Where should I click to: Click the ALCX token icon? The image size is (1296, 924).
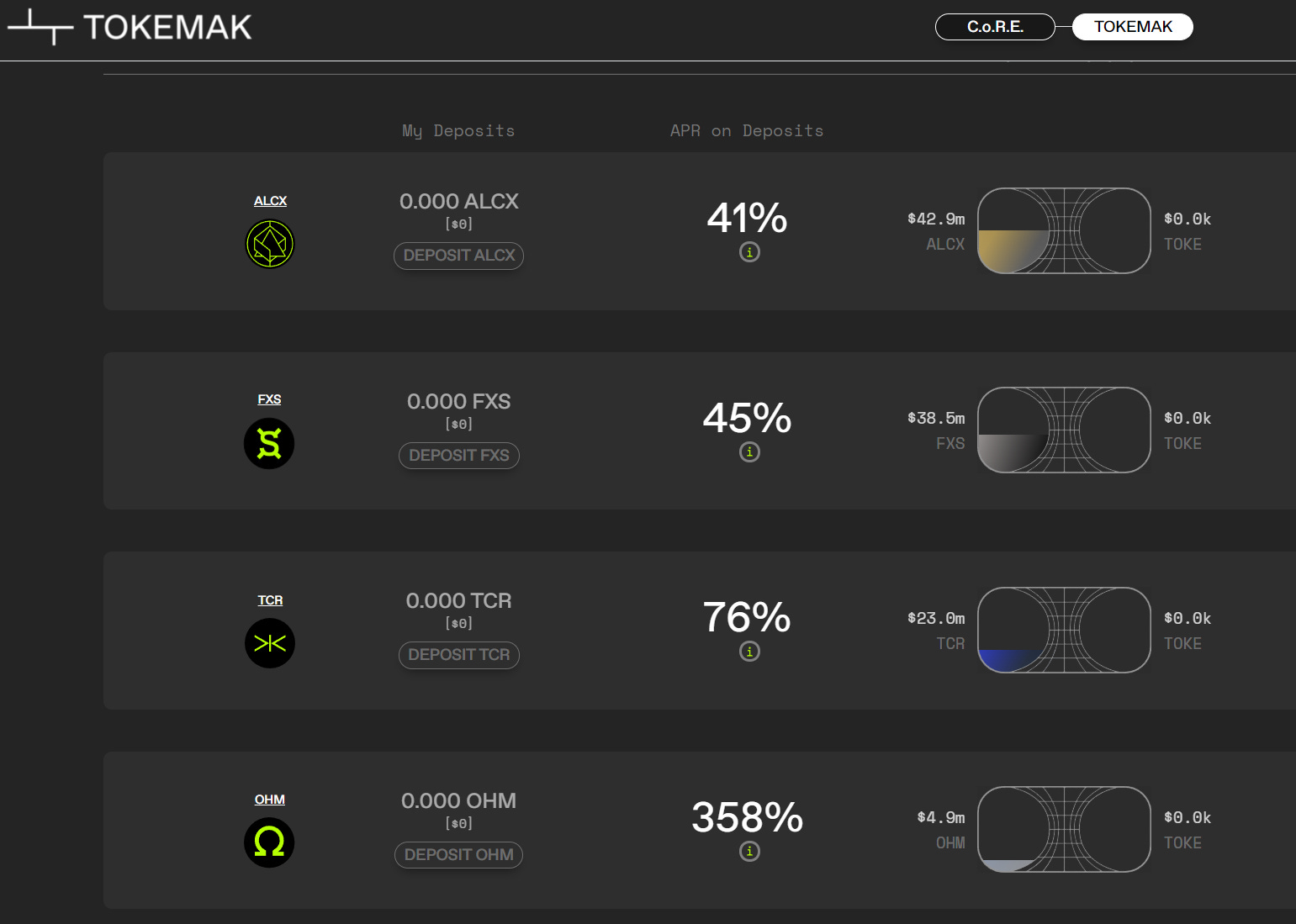(269, 243)
